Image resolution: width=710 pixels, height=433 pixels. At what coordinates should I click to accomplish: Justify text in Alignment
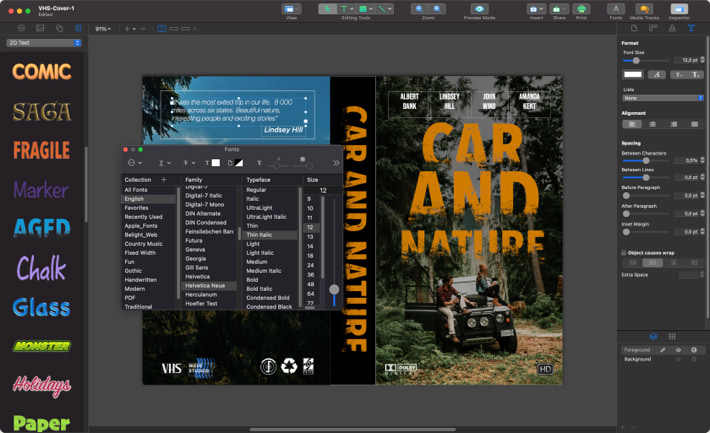(694, 124)
